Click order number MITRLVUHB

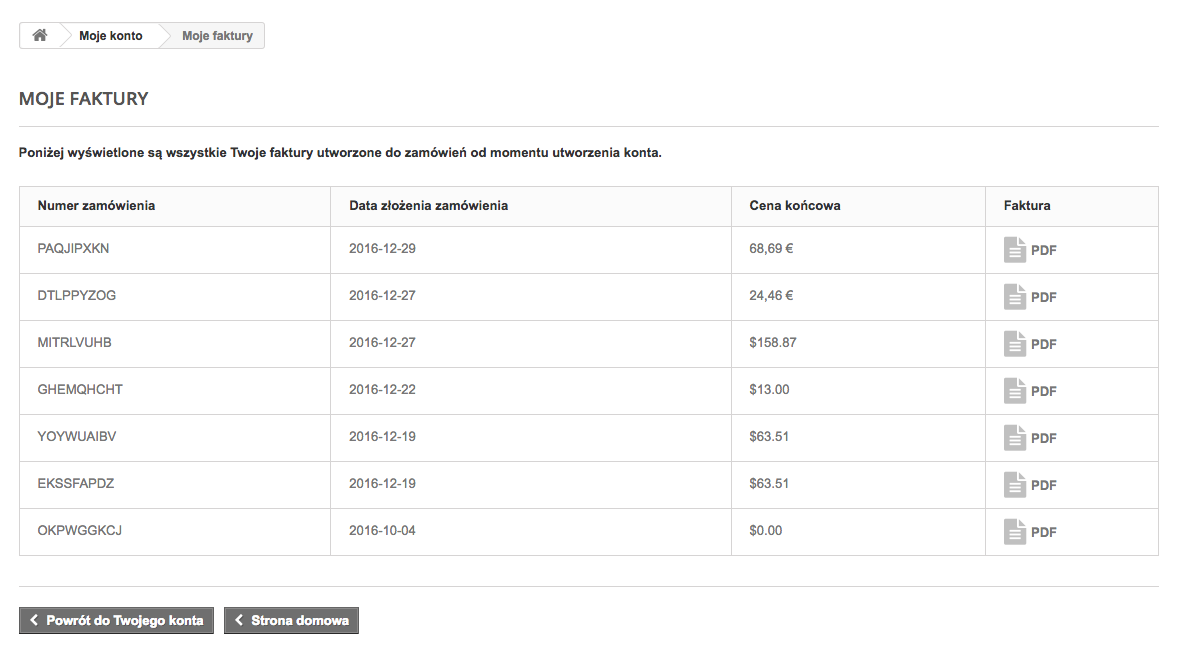pyautogui.click(x=74, y=343)
